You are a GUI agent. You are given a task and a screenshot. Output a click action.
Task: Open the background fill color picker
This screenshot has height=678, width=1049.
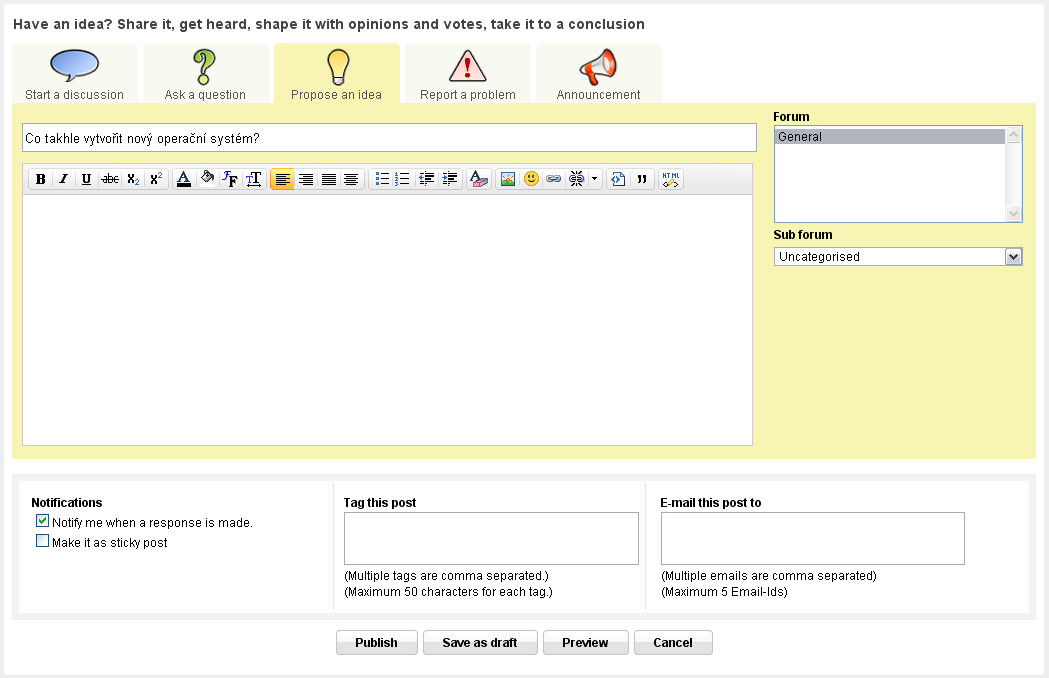click(207, 179)
